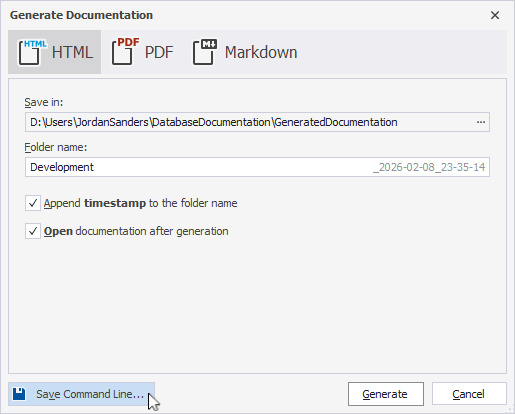Click the "Save in:" label

(44, 102)
